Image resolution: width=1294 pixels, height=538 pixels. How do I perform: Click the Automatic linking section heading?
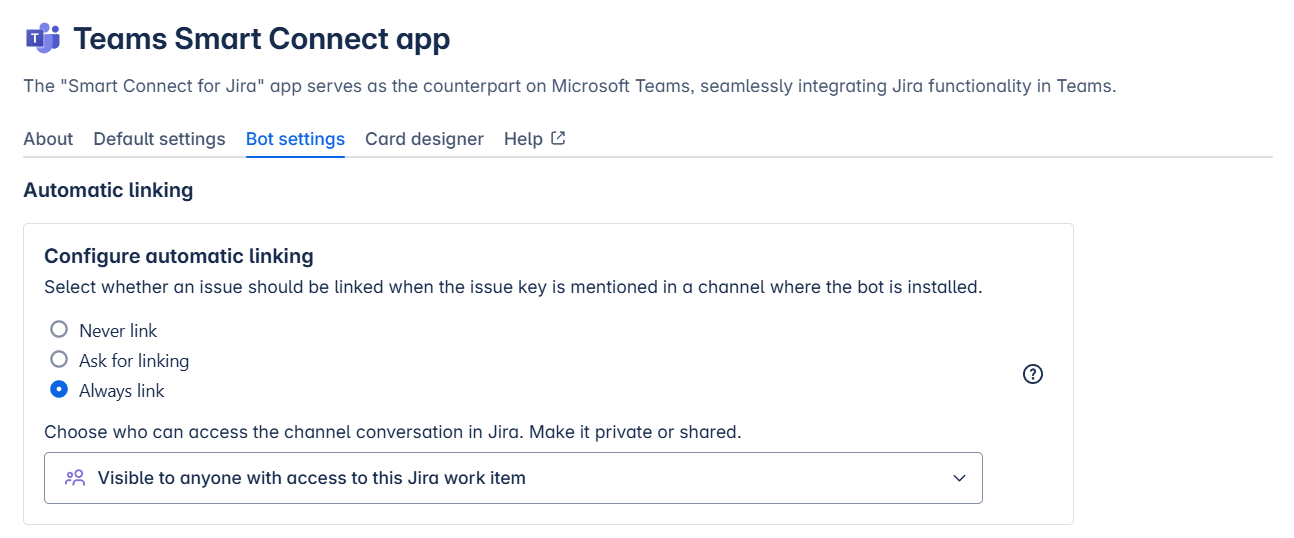point(108,190)
